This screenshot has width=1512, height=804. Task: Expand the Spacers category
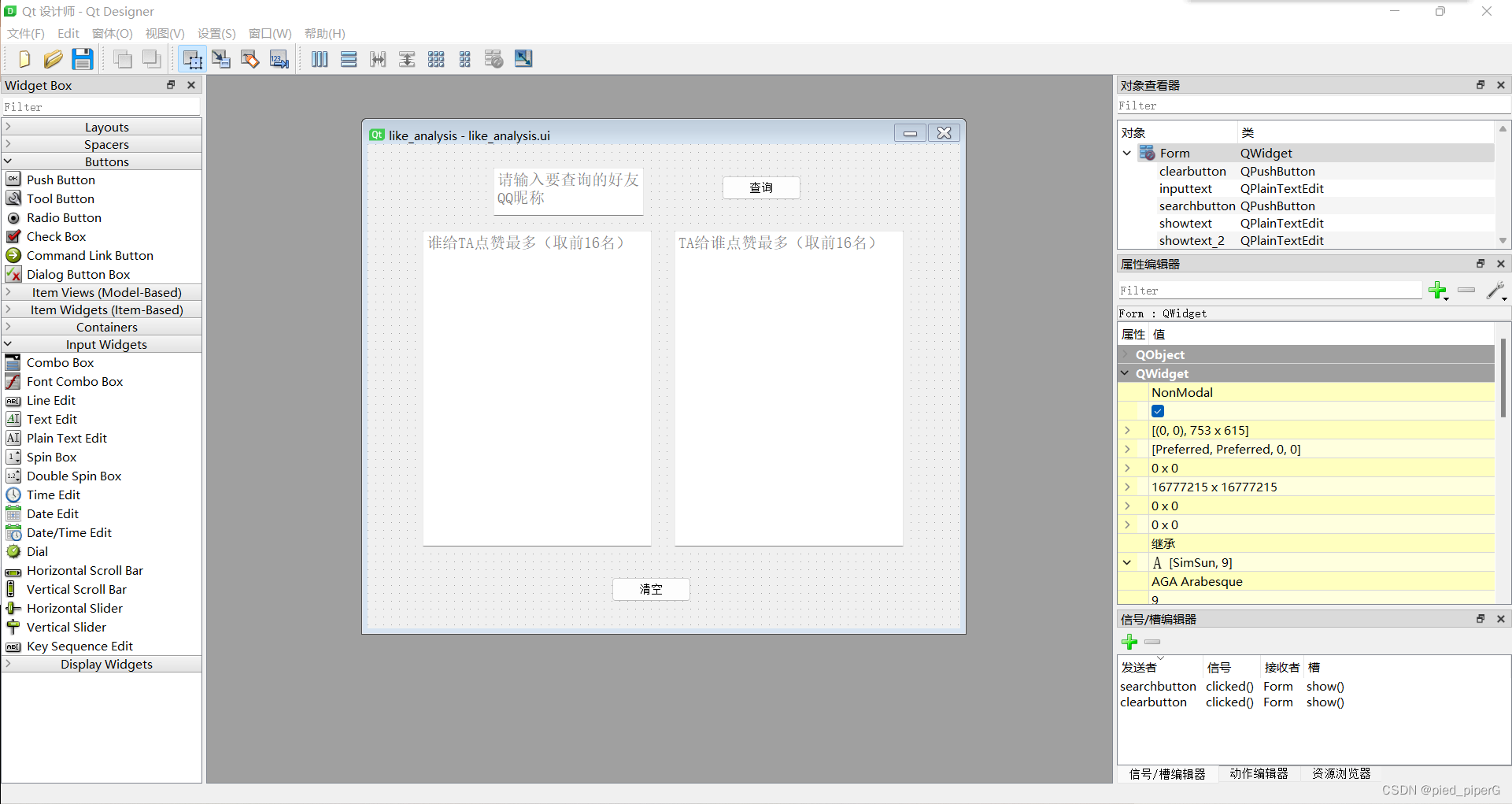[x=102, y=144]
